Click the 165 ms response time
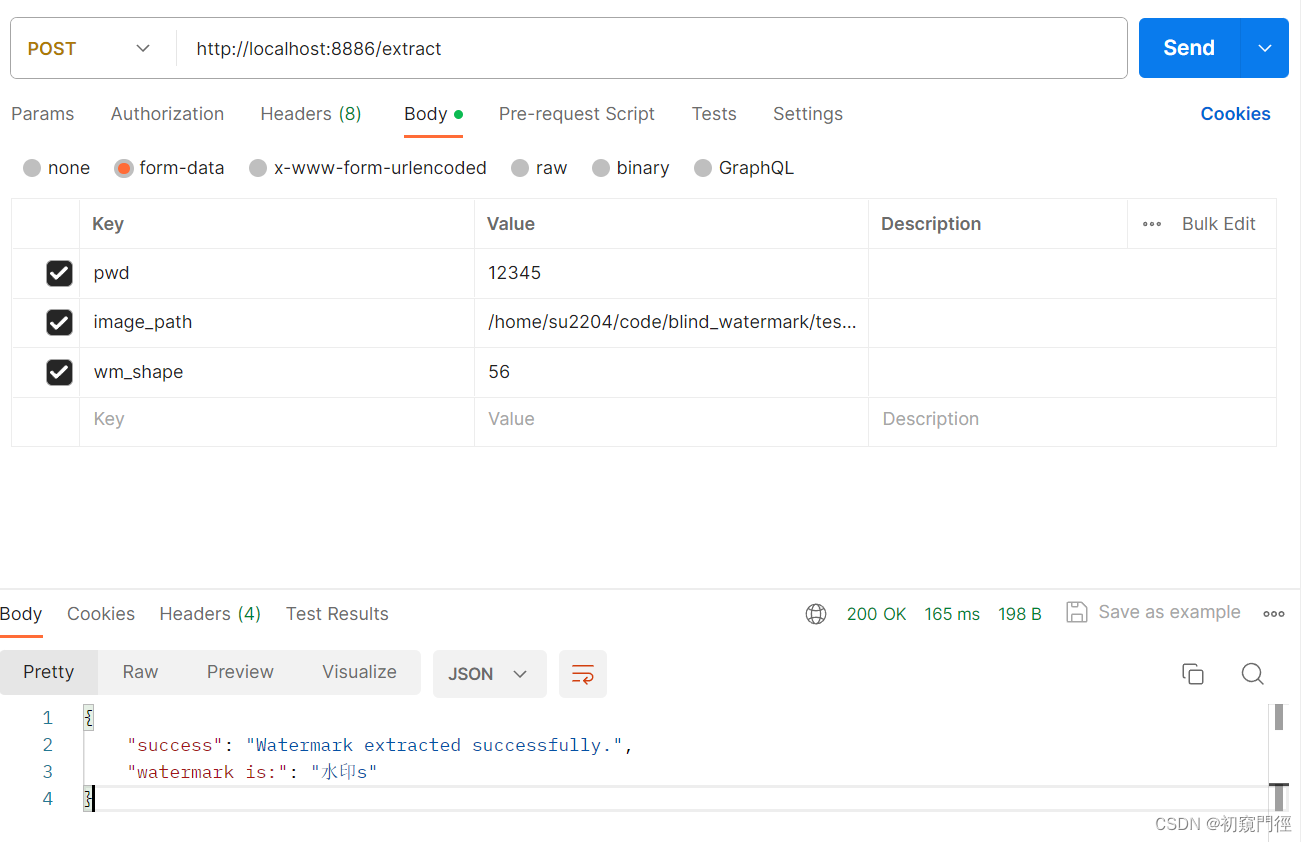 [952, 614]
